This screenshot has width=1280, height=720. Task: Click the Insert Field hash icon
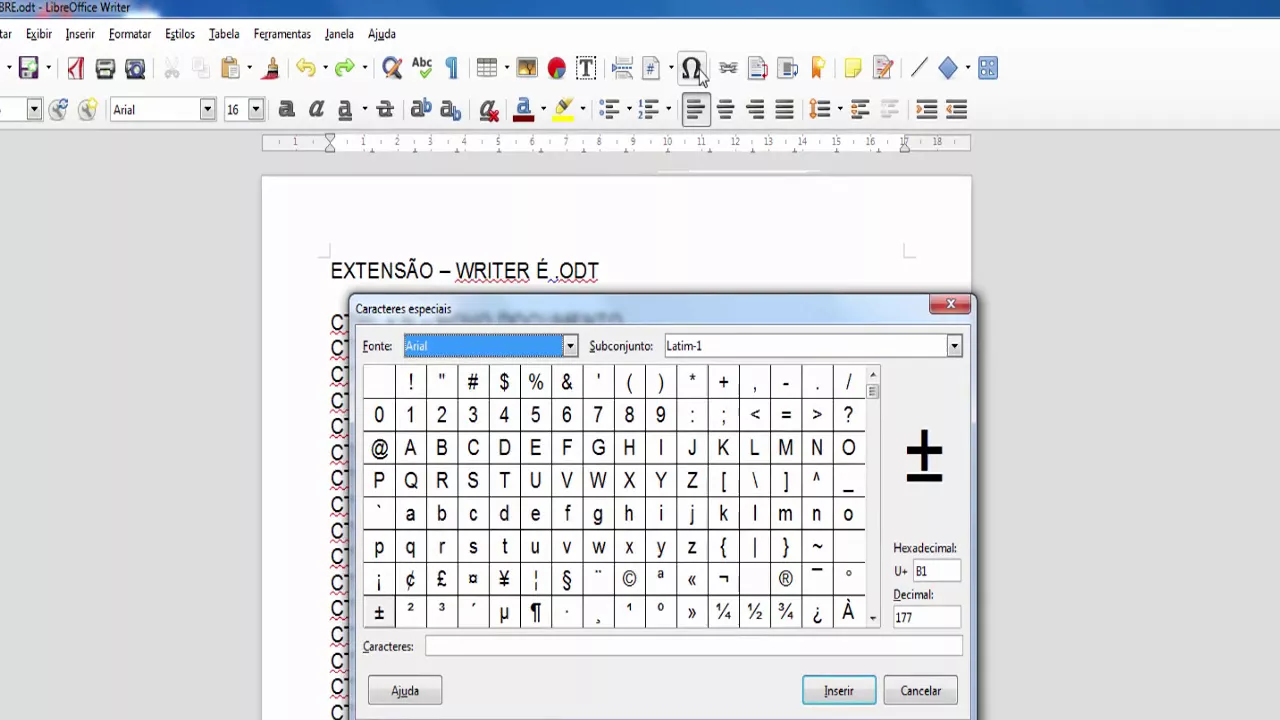point(651,68)
